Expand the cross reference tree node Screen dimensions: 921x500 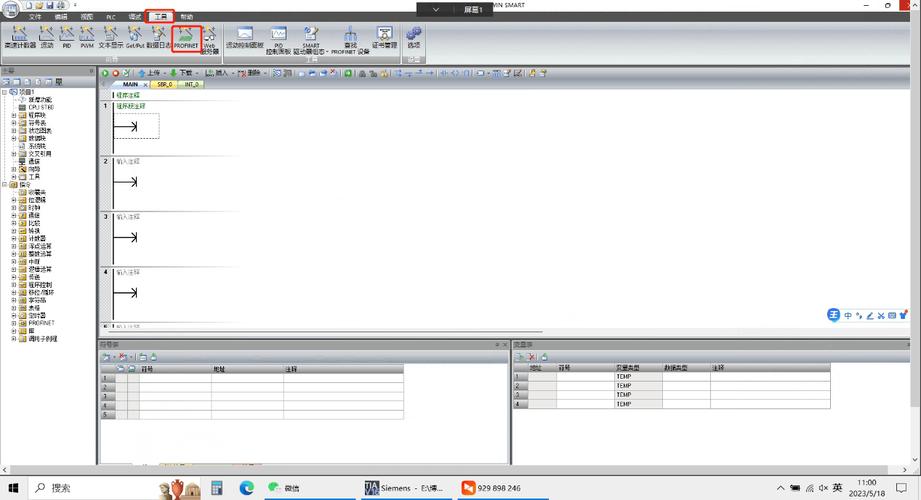(14, 153)
